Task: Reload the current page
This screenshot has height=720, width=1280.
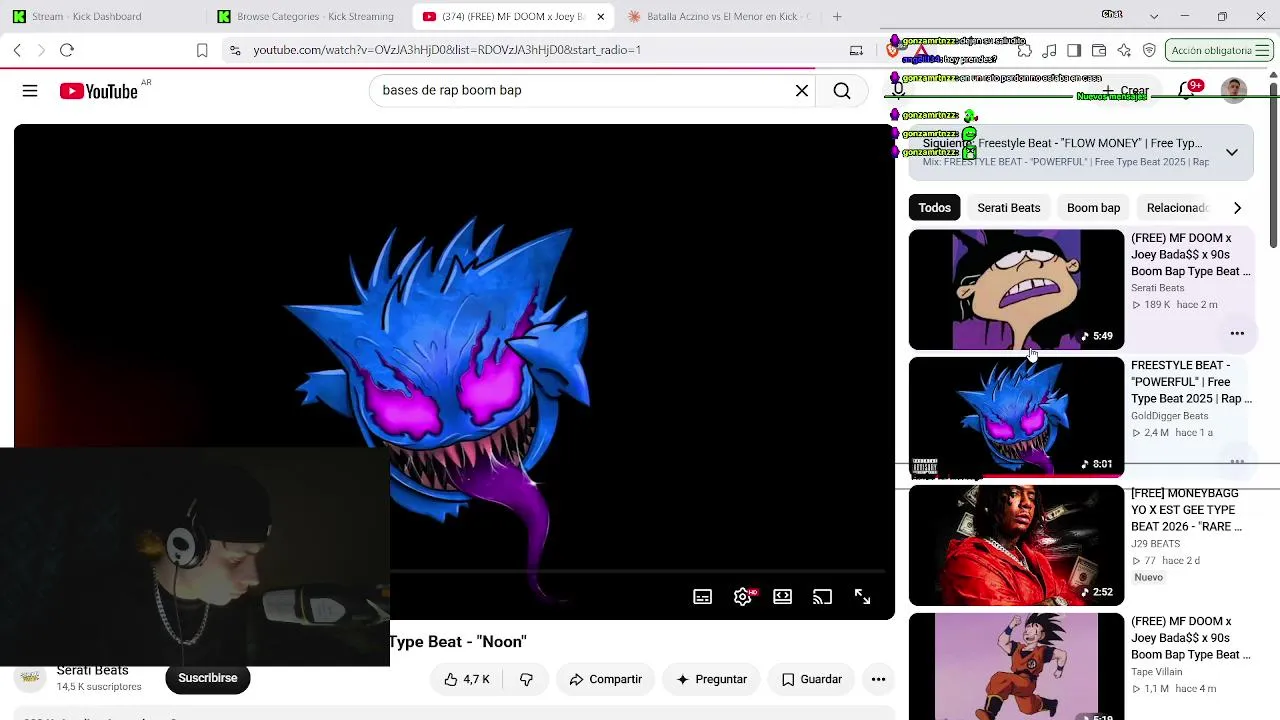Action: (67, 50)
